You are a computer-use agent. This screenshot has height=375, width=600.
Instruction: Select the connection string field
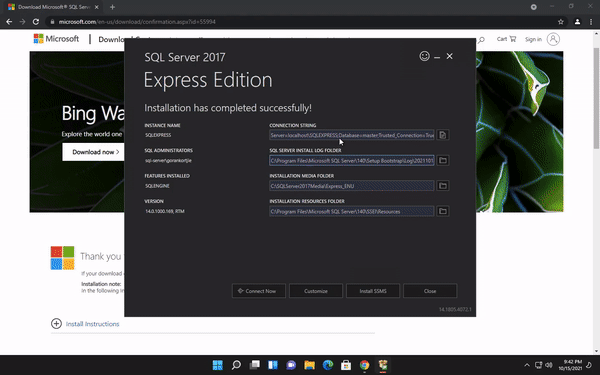tap(352, 135)
